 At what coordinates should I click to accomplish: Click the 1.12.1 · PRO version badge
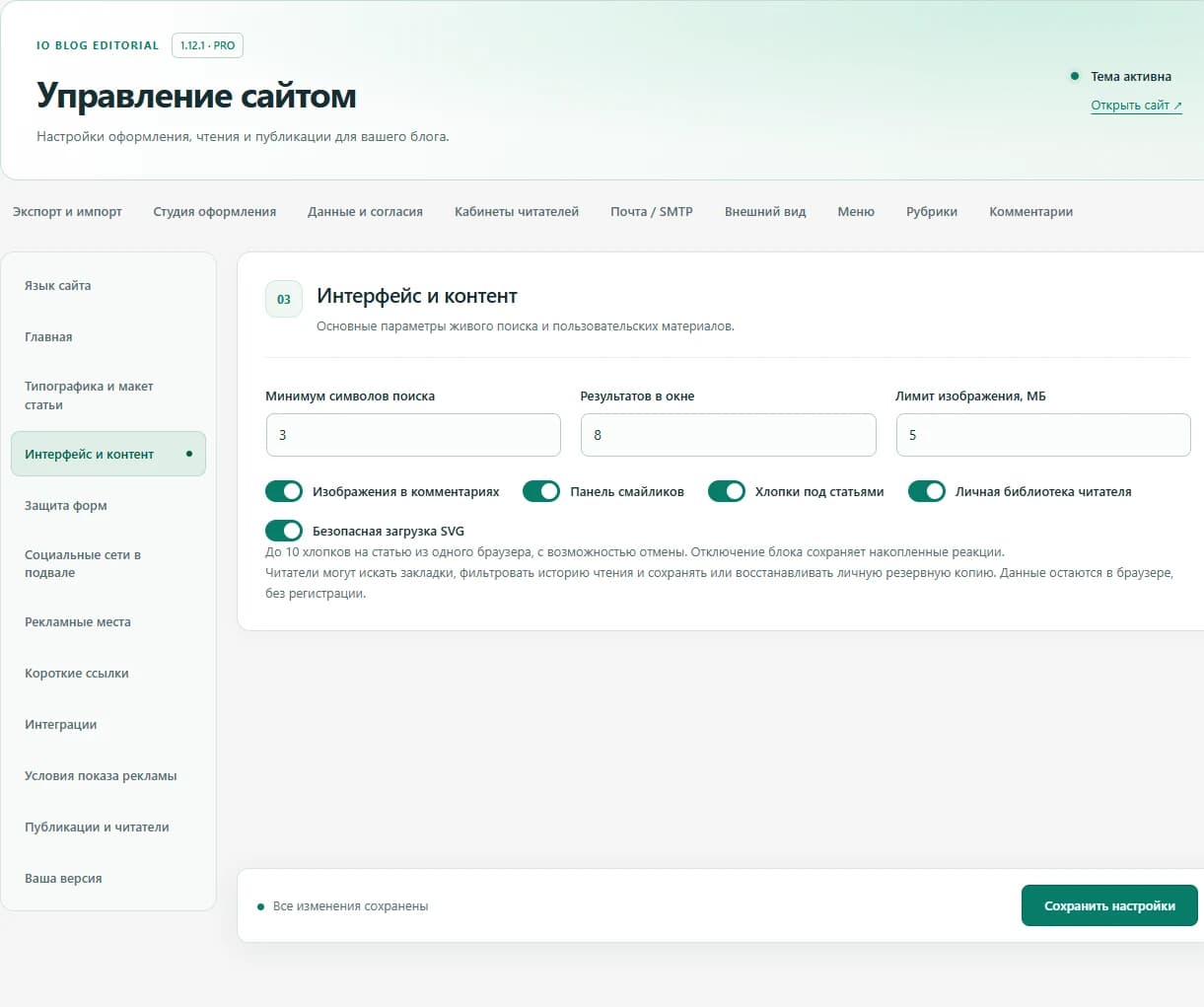(x=207, y=45)
